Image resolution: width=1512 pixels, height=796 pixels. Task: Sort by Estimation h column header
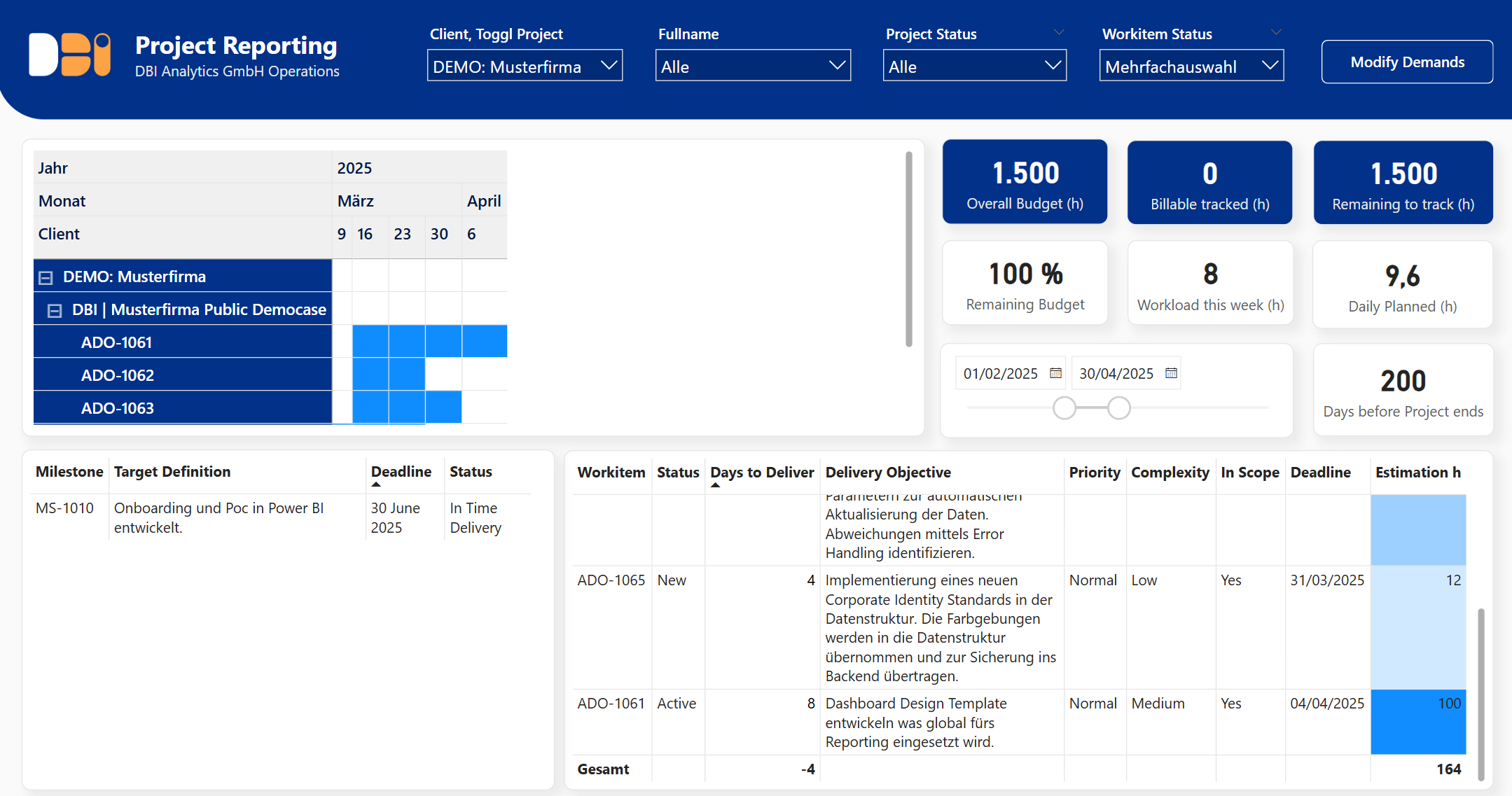[1417, 473]
